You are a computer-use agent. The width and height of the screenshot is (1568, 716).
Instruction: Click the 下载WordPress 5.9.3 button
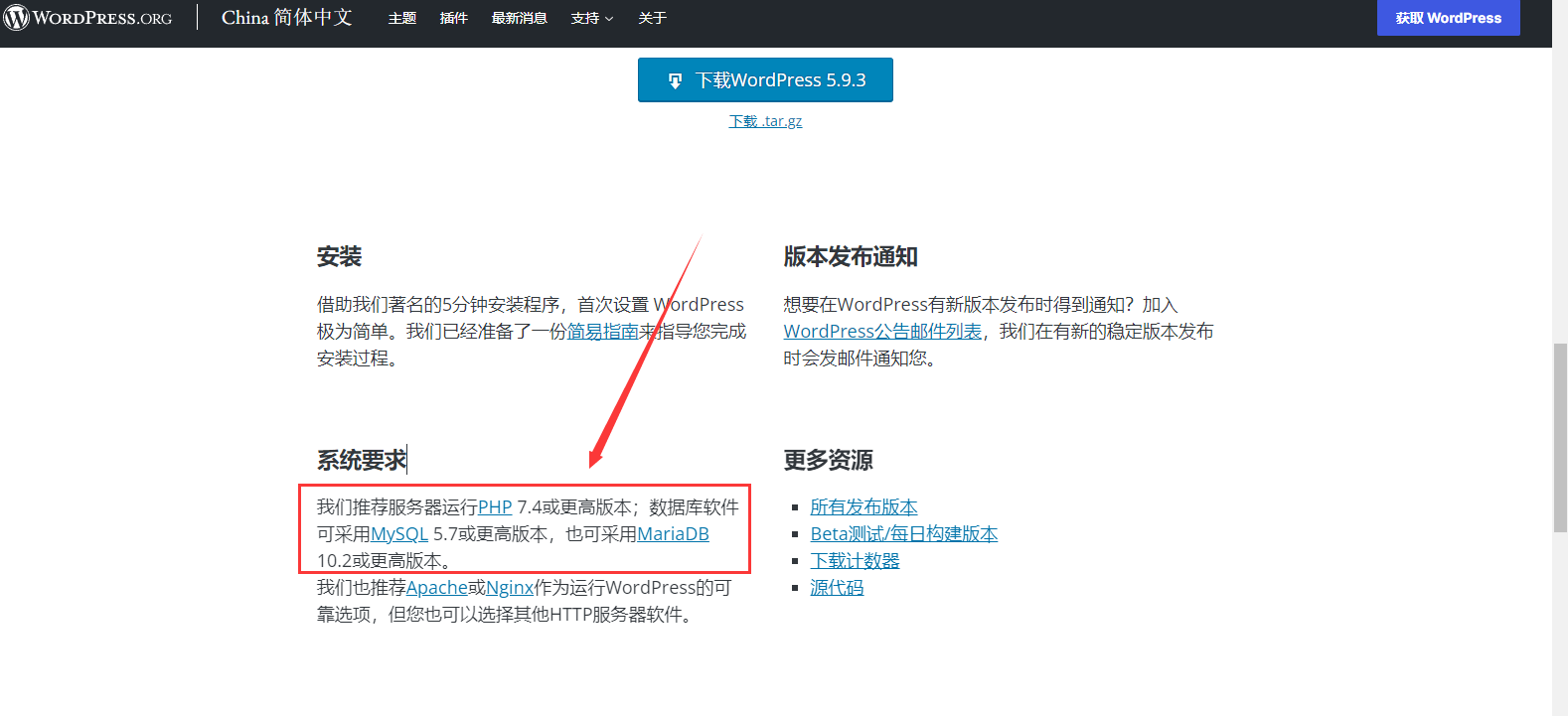click(x=765, y=79)
